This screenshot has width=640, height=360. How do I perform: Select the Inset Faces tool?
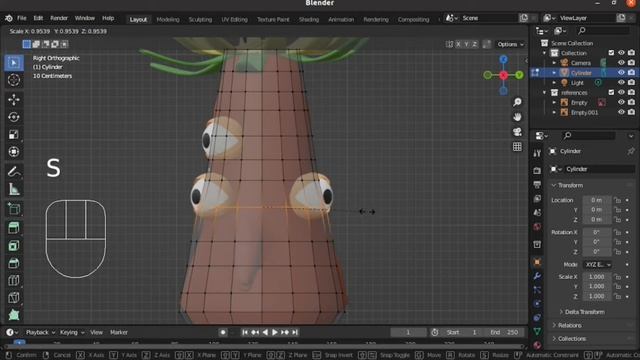point(14,245)
